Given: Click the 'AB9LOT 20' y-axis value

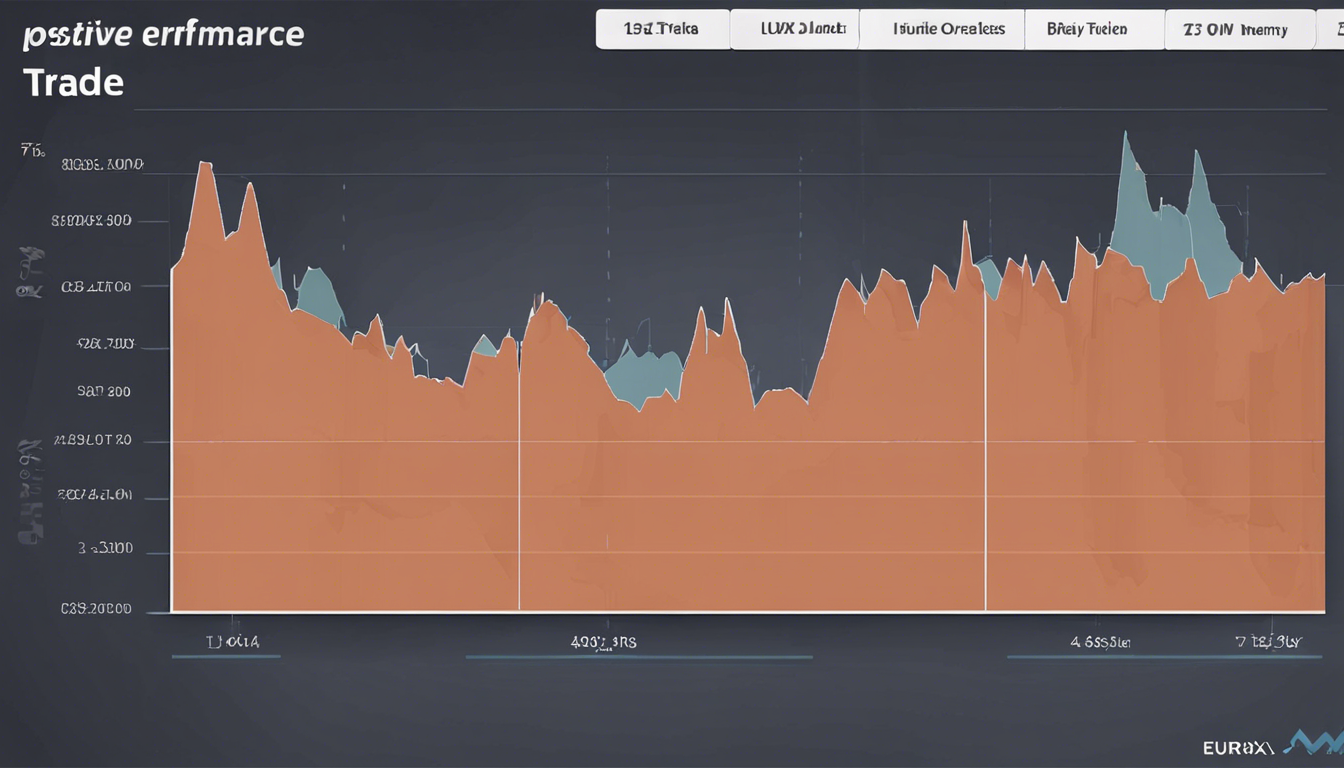Looking at the screenshot, I should click(93, 440).
